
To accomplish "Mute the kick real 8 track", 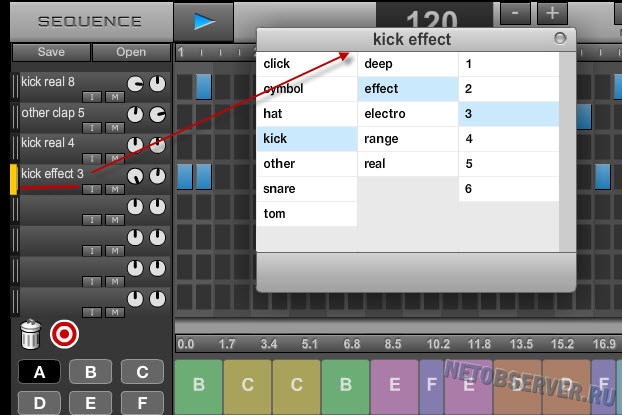I will coord(115,97).
